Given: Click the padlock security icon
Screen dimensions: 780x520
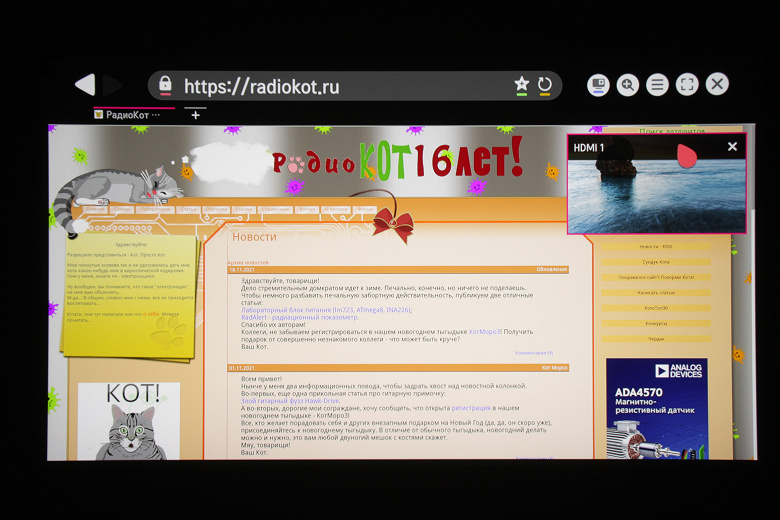Looking at the screenshot, I should [165, 85].
